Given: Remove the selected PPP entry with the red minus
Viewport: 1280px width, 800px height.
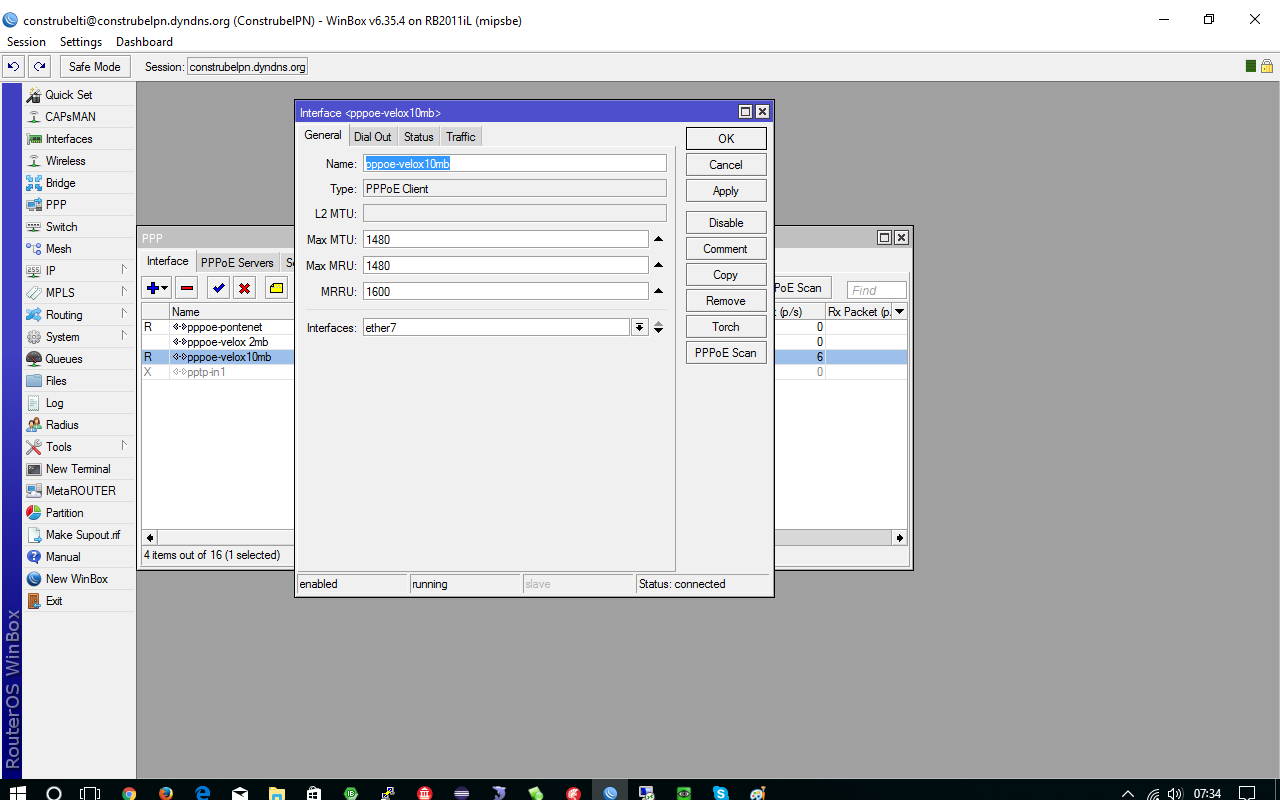Looking at the screenshot, I should click(x=187, y=288).
